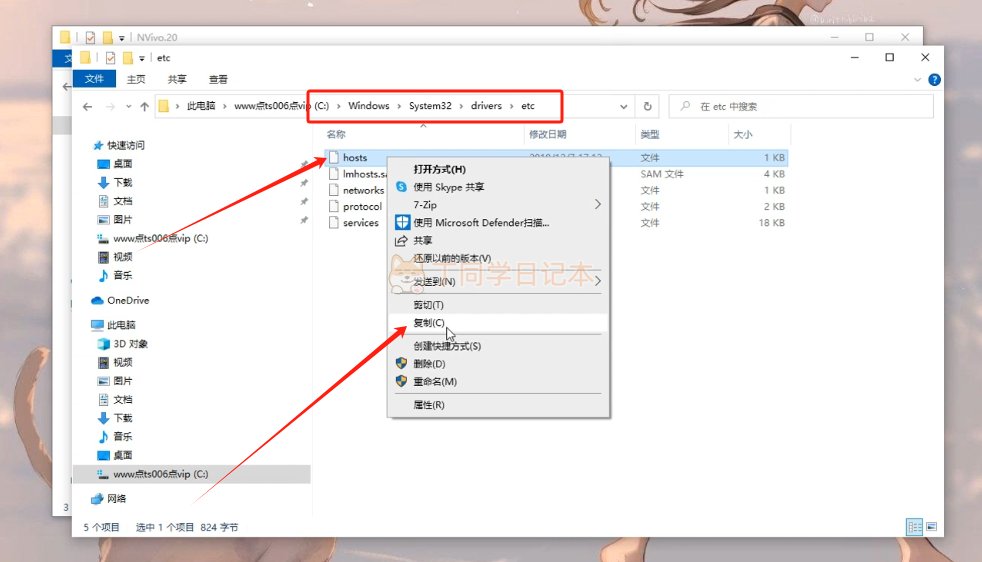Click the properties quick access toolbar icon
The width and height of the screenshot is (982, 562).
(x=111, y=58)
